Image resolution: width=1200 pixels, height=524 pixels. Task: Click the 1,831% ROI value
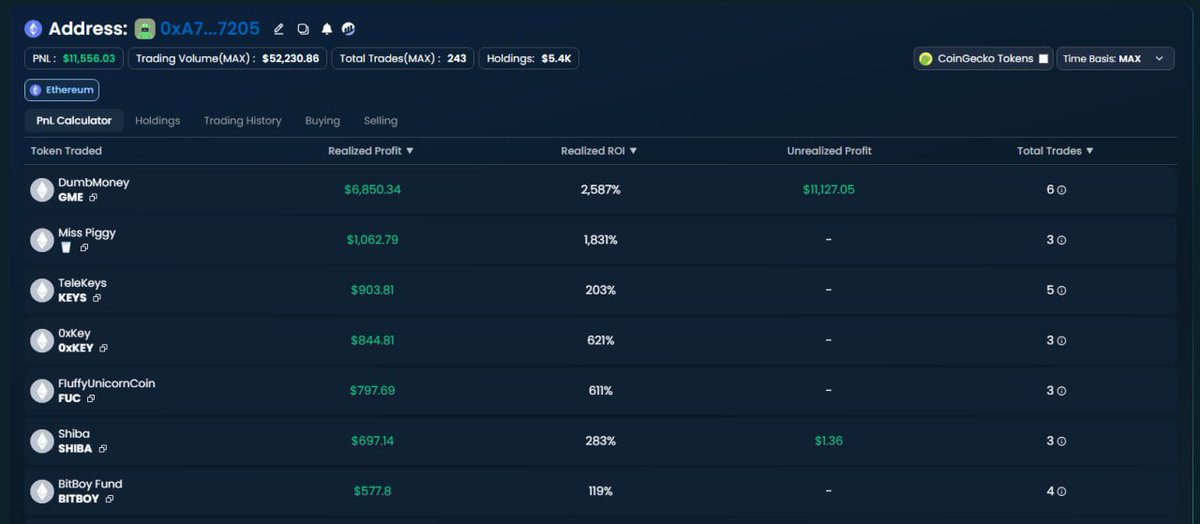[x=600, y=240]
